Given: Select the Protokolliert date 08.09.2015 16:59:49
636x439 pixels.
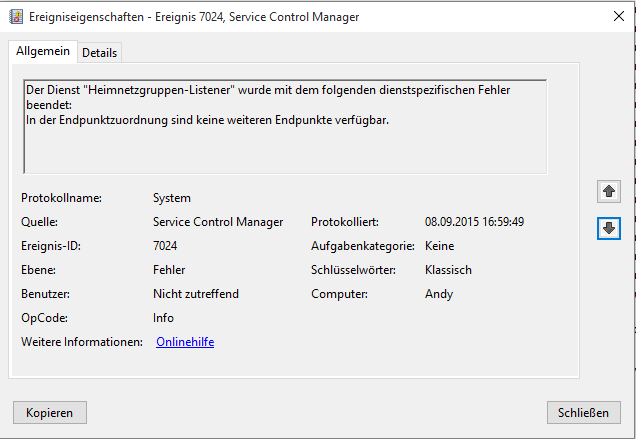Looking at the screenshot, I should [x=474, y=222].
